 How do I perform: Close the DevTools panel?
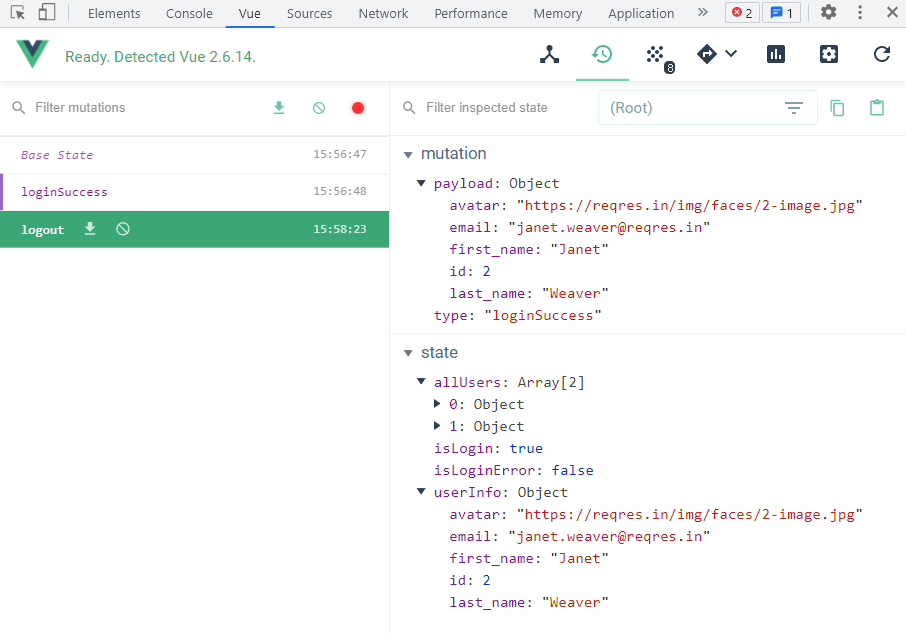(892, 12)
